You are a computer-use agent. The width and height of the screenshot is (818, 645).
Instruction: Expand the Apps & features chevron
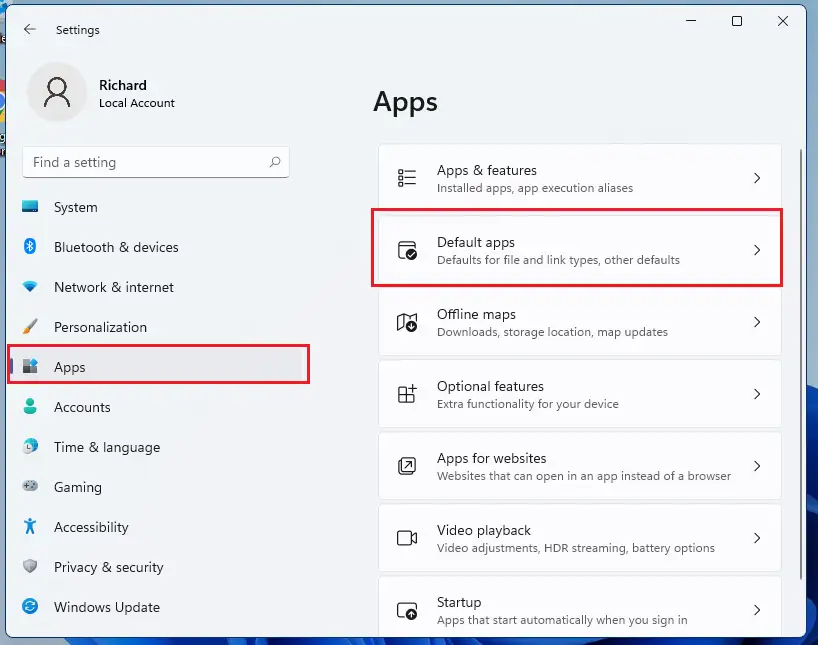pos(757,178)
